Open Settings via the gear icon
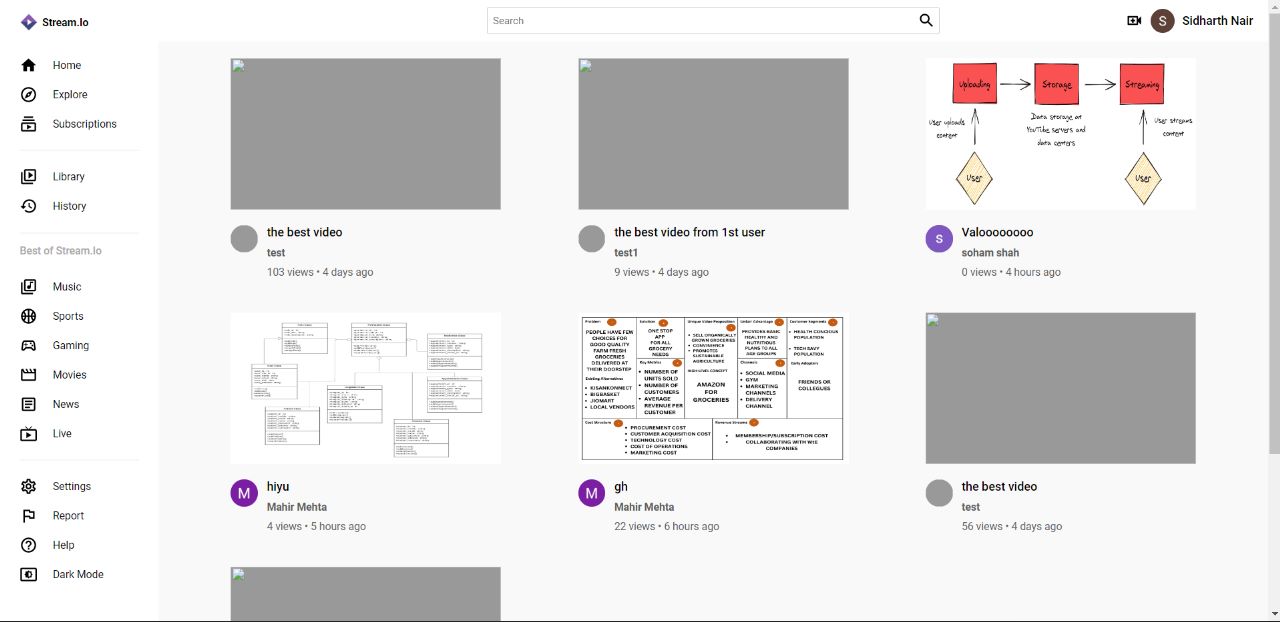 tap(28, 486)
